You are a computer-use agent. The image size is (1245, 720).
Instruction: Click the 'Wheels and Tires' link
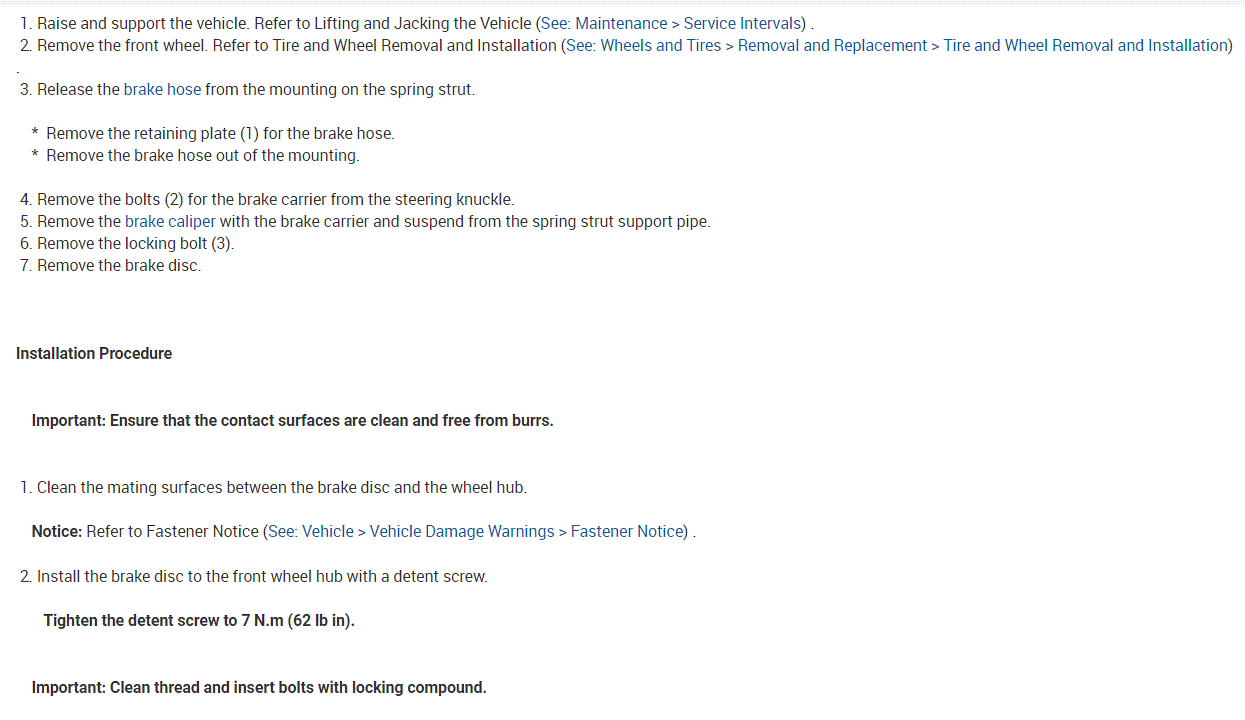pos(660,45)
